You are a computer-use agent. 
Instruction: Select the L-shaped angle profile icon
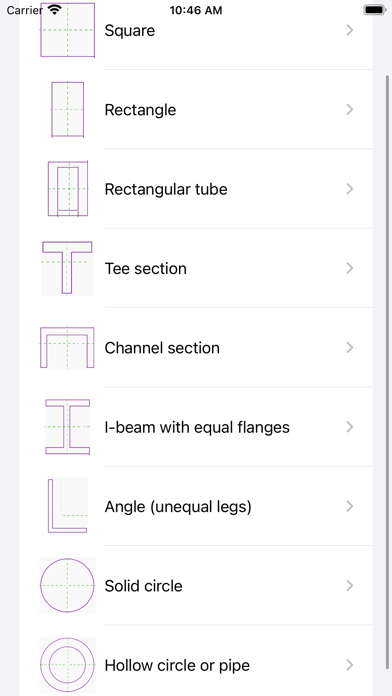click(x=67, y=506)
